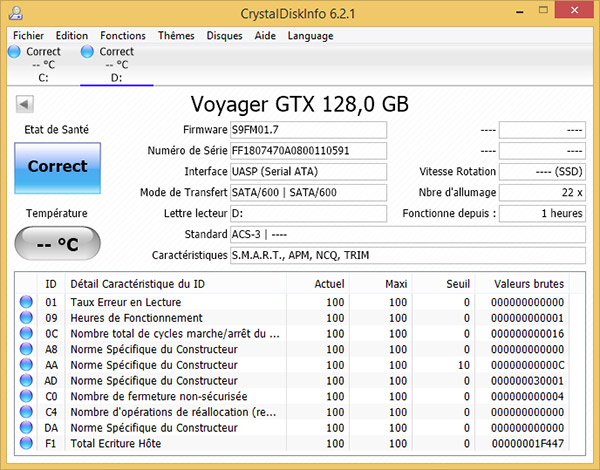This screenshot has width=600, height=470.
Task: Click the blue Correct health status button
Action: pos(57,168)
